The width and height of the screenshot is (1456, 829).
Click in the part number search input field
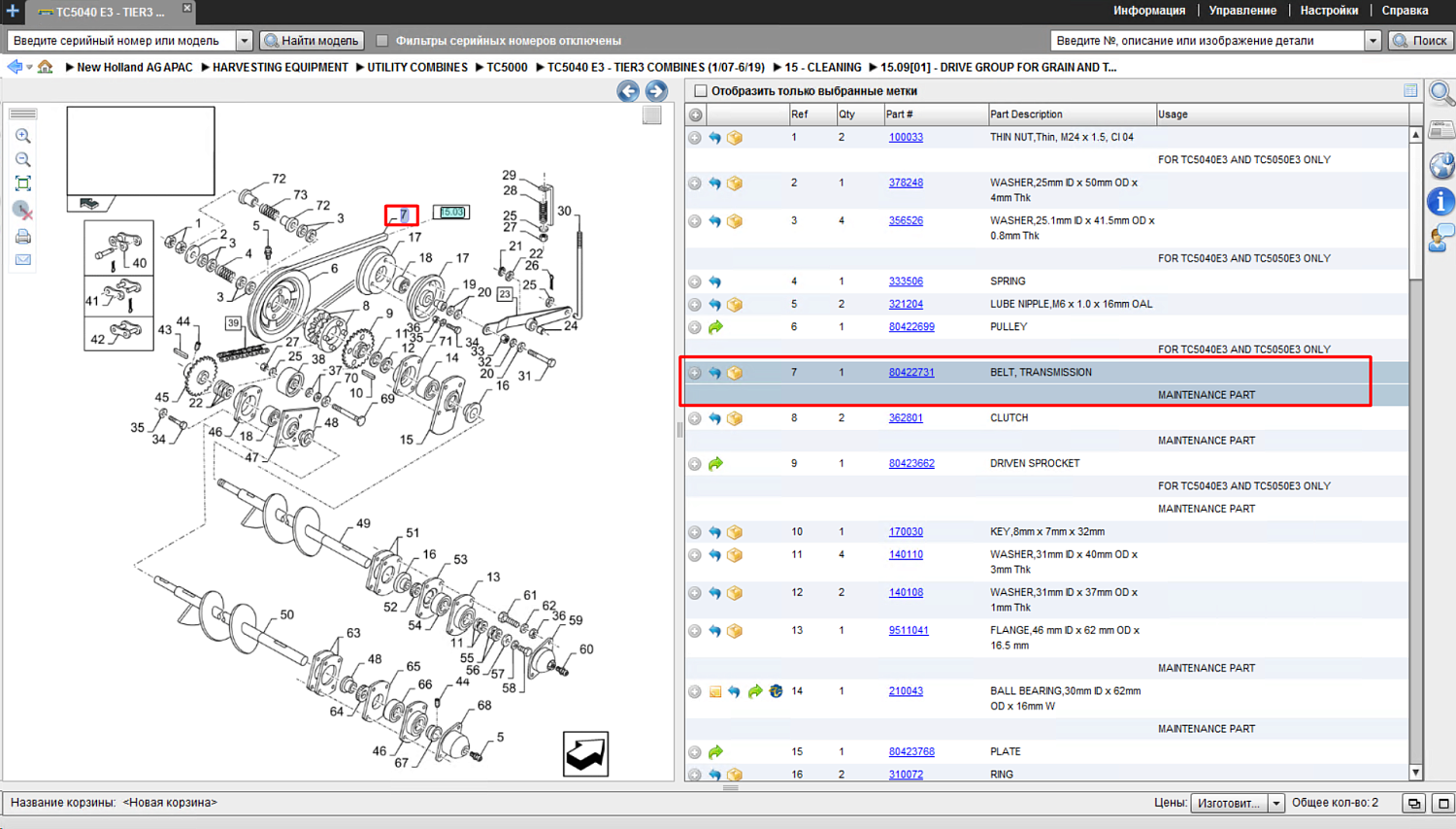[1208, 41]
